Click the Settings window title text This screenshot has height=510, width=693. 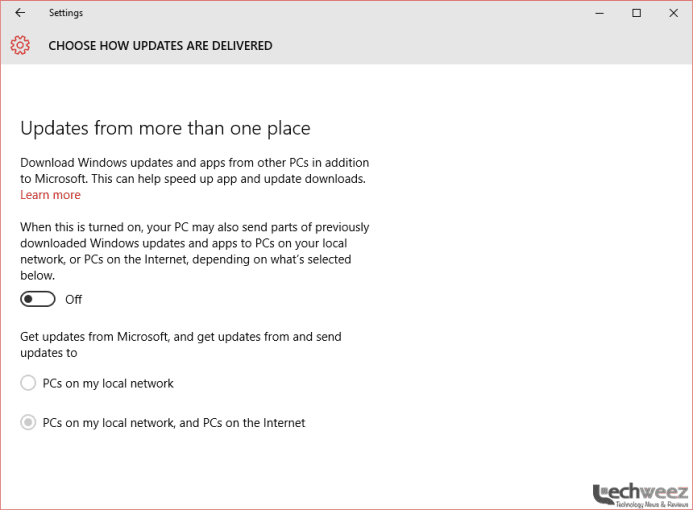click(66, 13)
